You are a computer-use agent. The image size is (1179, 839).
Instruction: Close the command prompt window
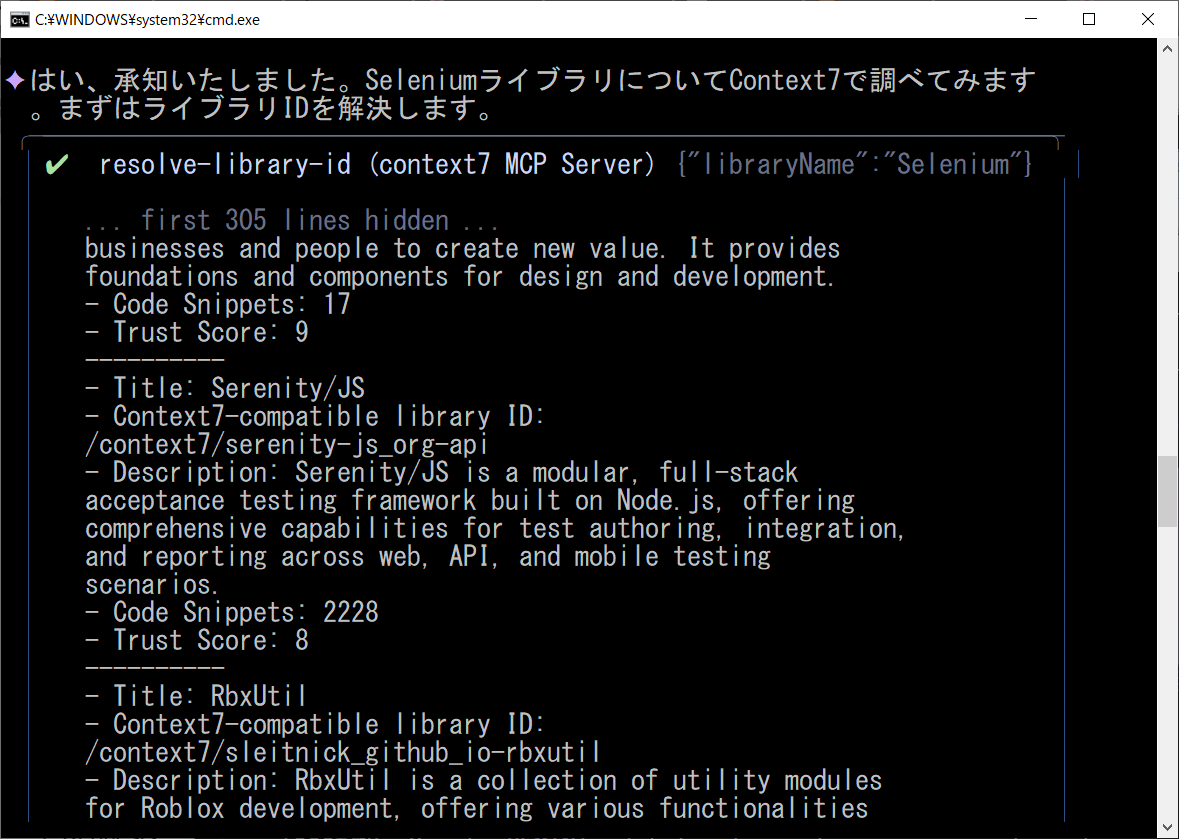click(1145, 19)
